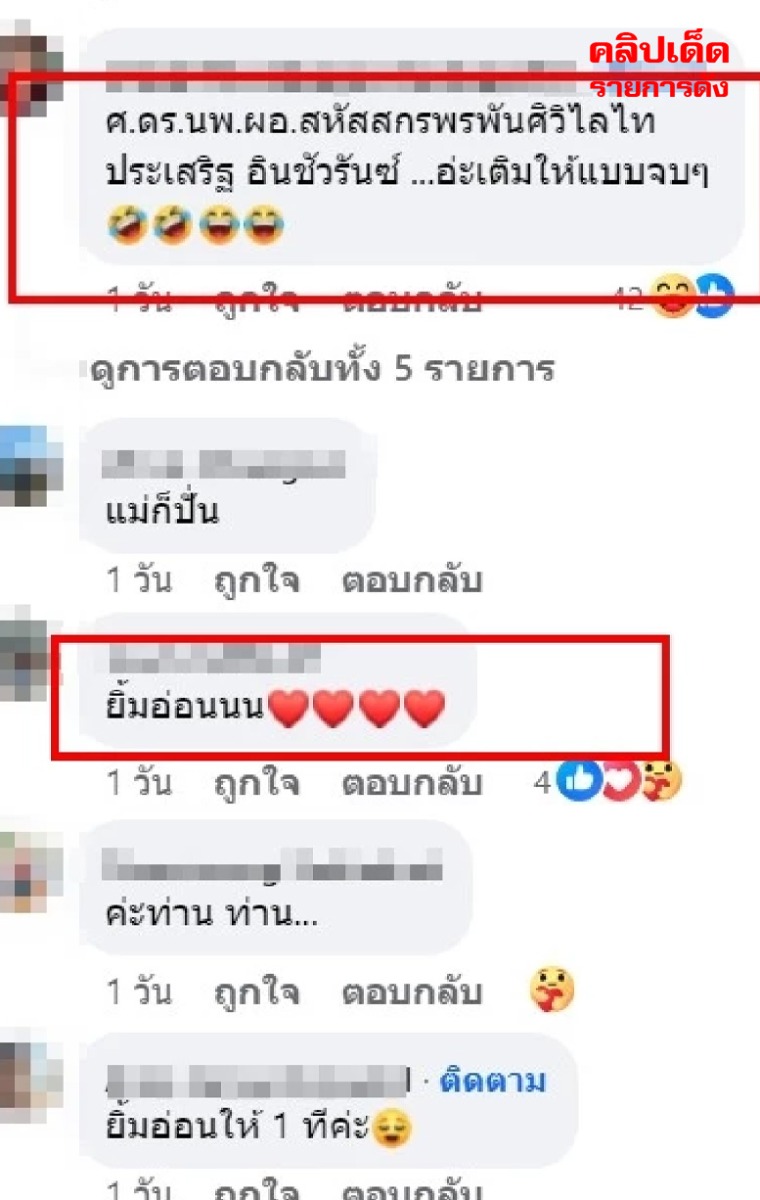760x1200 pixels.
Task: Click the red hearts in the "ยิ้มอ่อนนน" comment
Action: pyautogui.click(x=357, y=709)
